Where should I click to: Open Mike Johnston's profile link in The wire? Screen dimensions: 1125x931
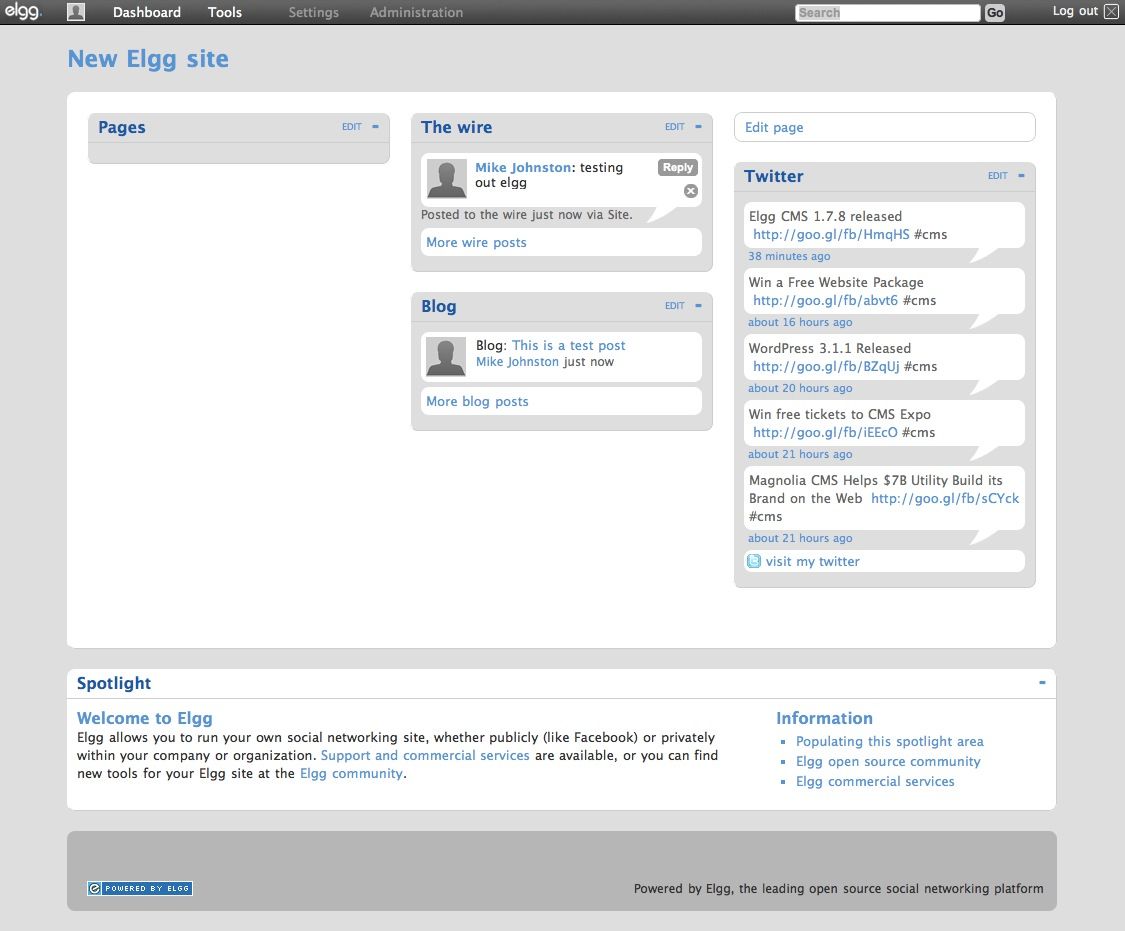523,167
